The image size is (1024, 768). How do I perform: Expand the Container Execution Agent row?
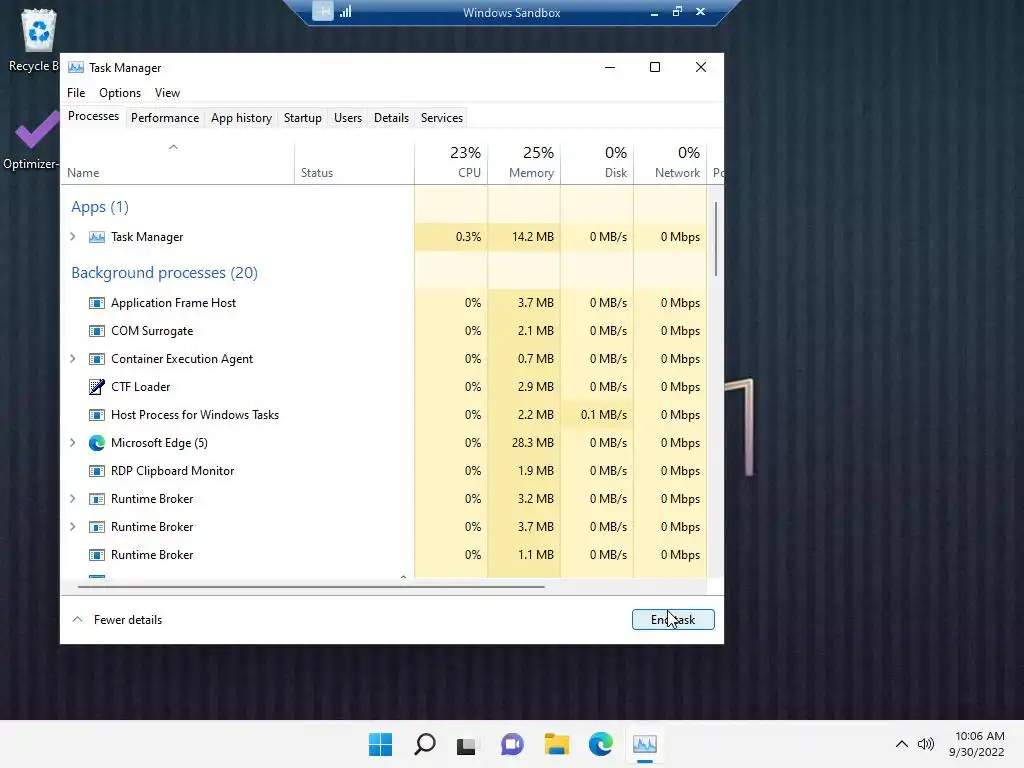pyautogui.click(x=73, y=359)
